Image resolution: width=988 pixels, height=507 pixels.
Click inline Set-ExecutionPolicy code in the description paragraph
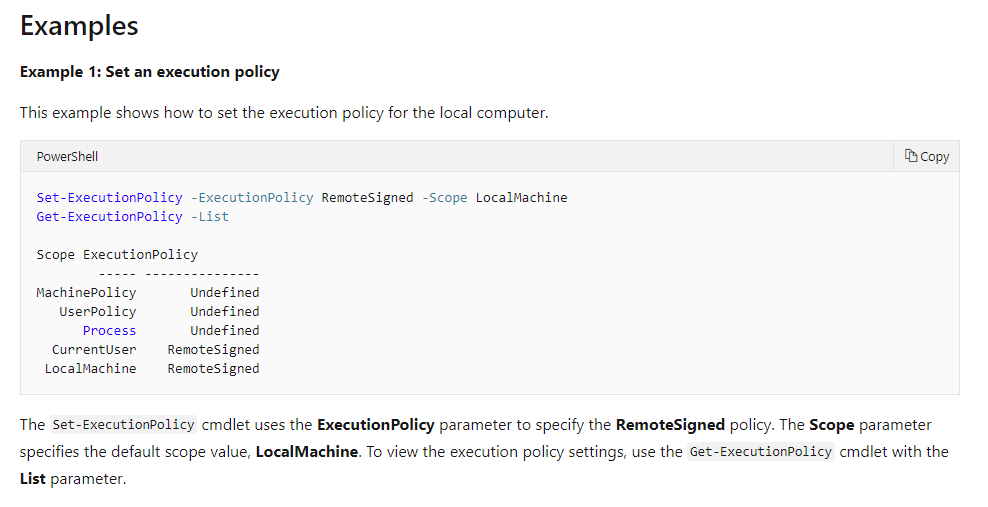click(x=123, y=425)
